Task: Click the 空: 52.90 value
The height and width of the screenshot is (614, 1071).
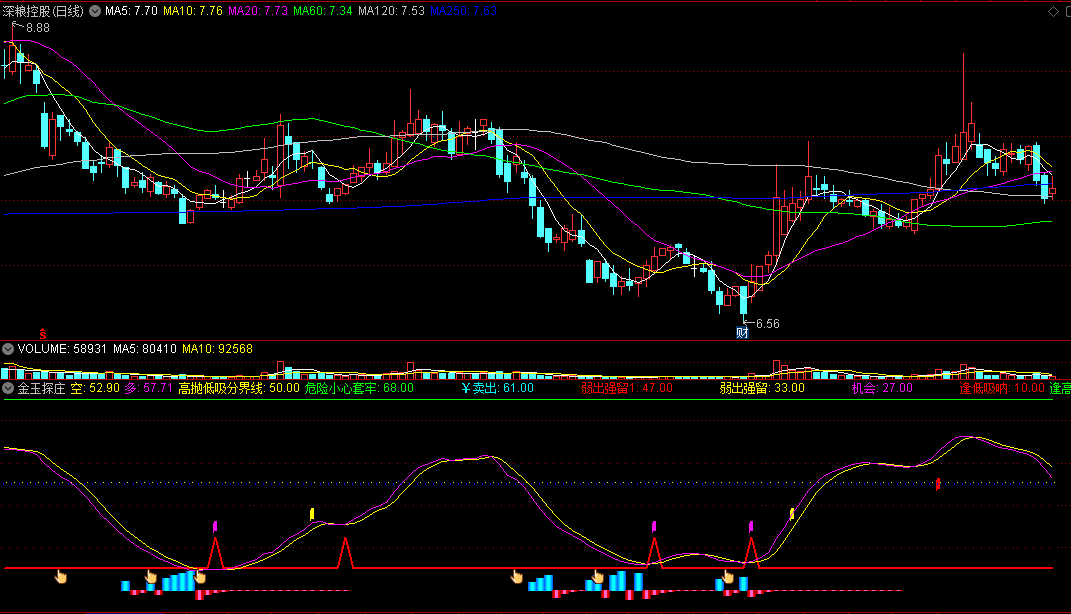Action: tap(95, 388)
